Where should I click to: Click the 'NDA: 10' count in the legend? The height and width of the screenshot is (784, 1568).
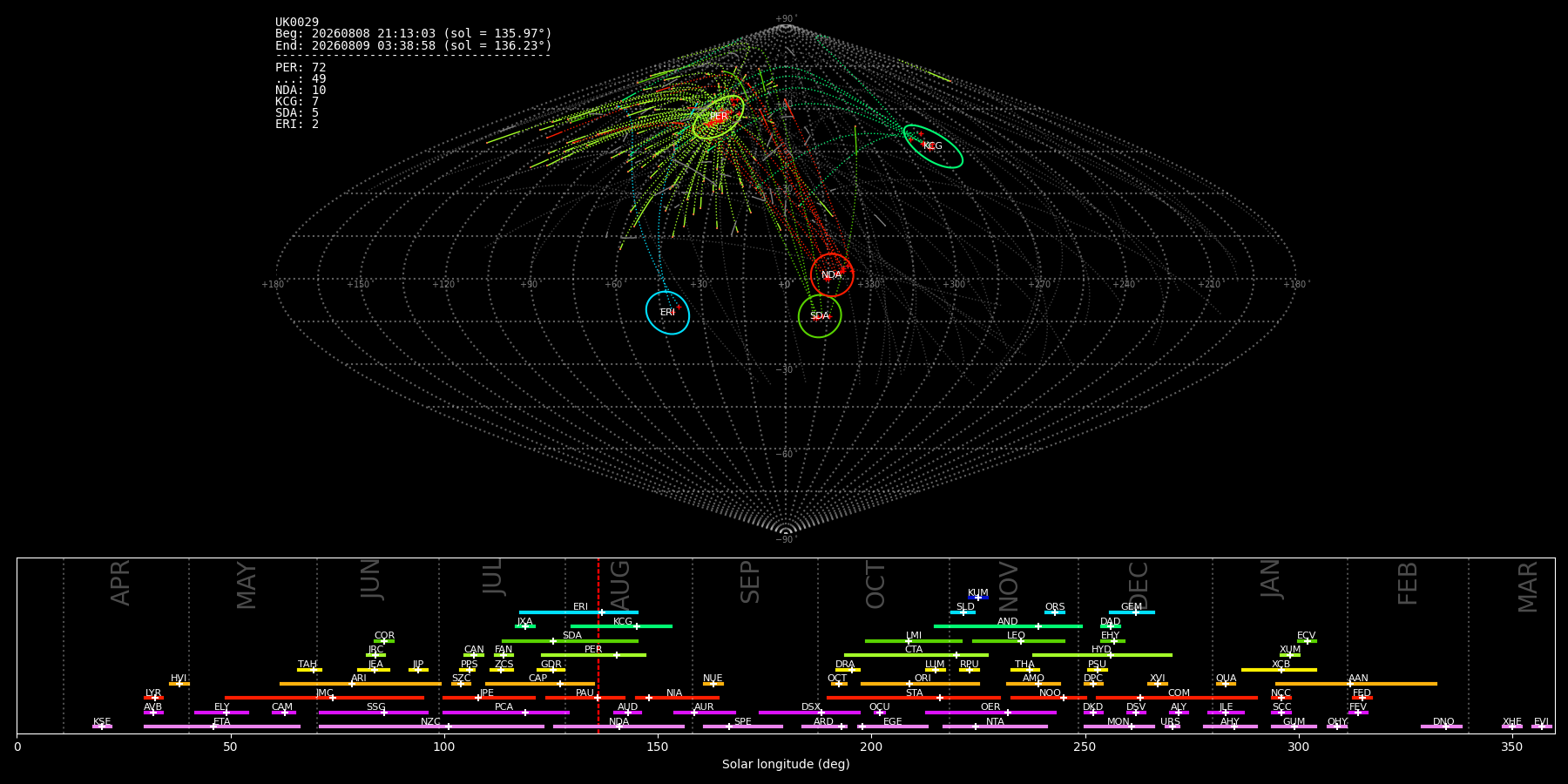click(x=301, y=90)
